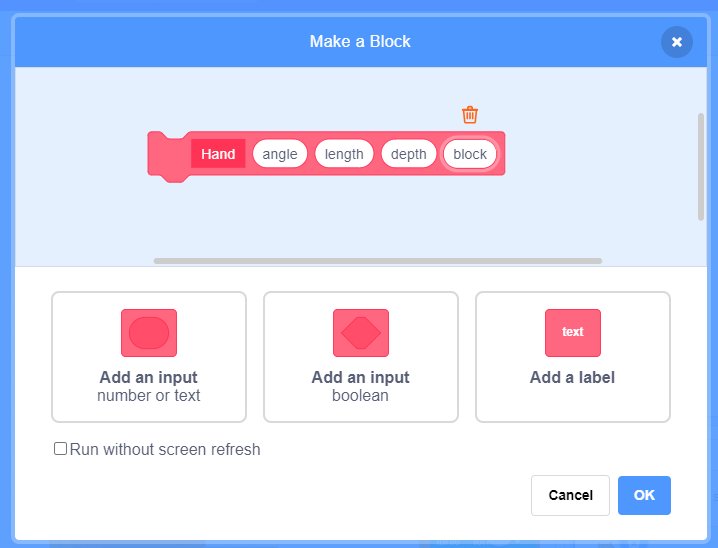Image resolution: width=718 pixels, height=548 pixels.
Task: Click the pink "text" label icon
Action: point(573,332)
